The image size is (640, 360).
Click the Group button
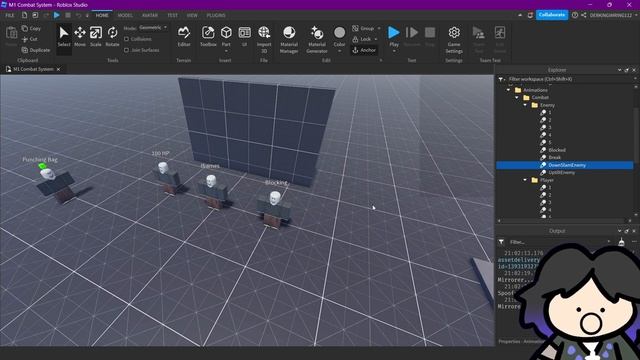coord(363,28)
